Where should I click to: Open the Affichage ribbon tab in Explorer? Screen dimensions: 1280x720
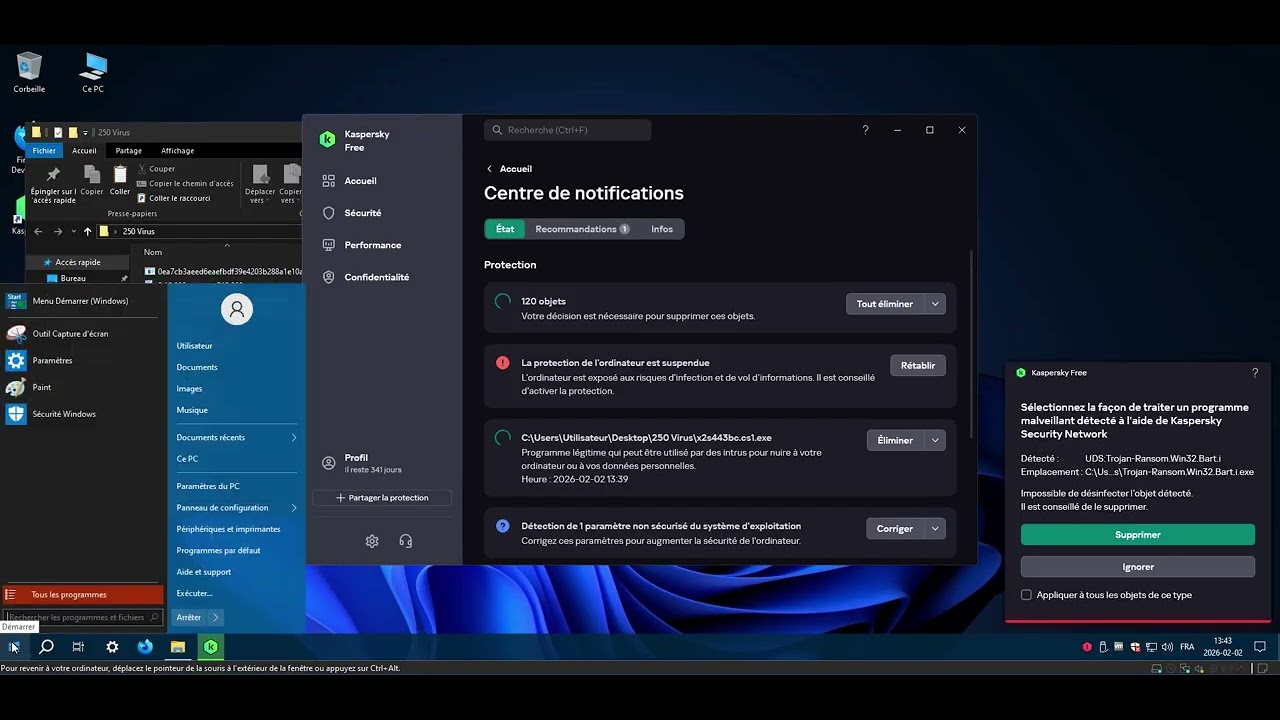(178, 151)
